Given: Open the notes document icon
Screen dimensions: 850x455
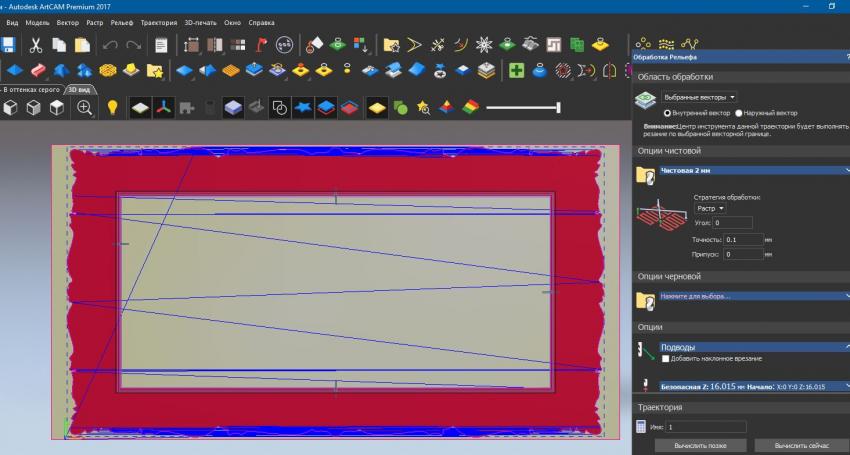Looking at the screenshot, I should (x=160, y=45).
